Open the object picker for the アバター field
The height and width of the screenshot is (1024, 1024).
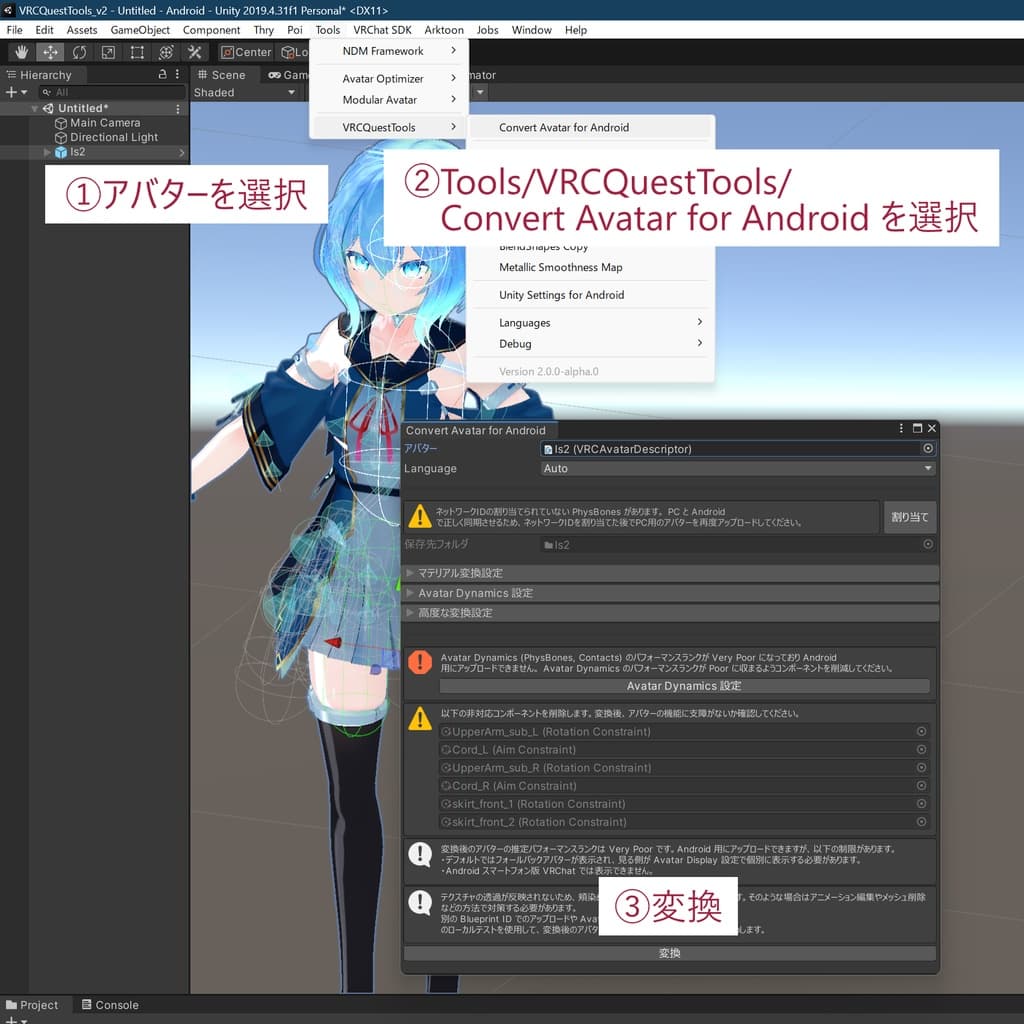coord(930,448)
